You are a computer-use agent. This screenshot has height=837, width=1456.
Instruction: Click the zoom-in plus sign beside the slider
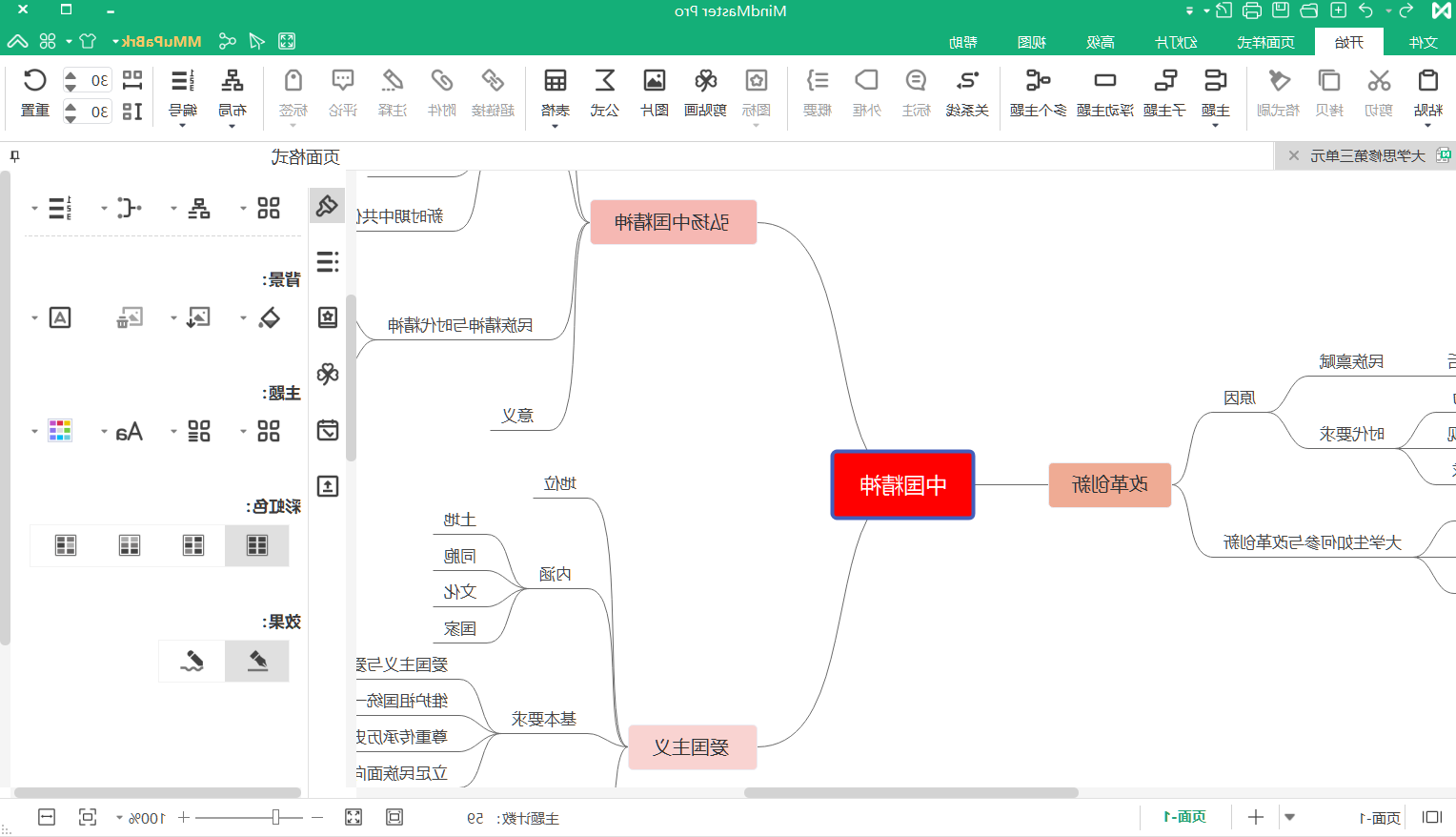[184, 817]
